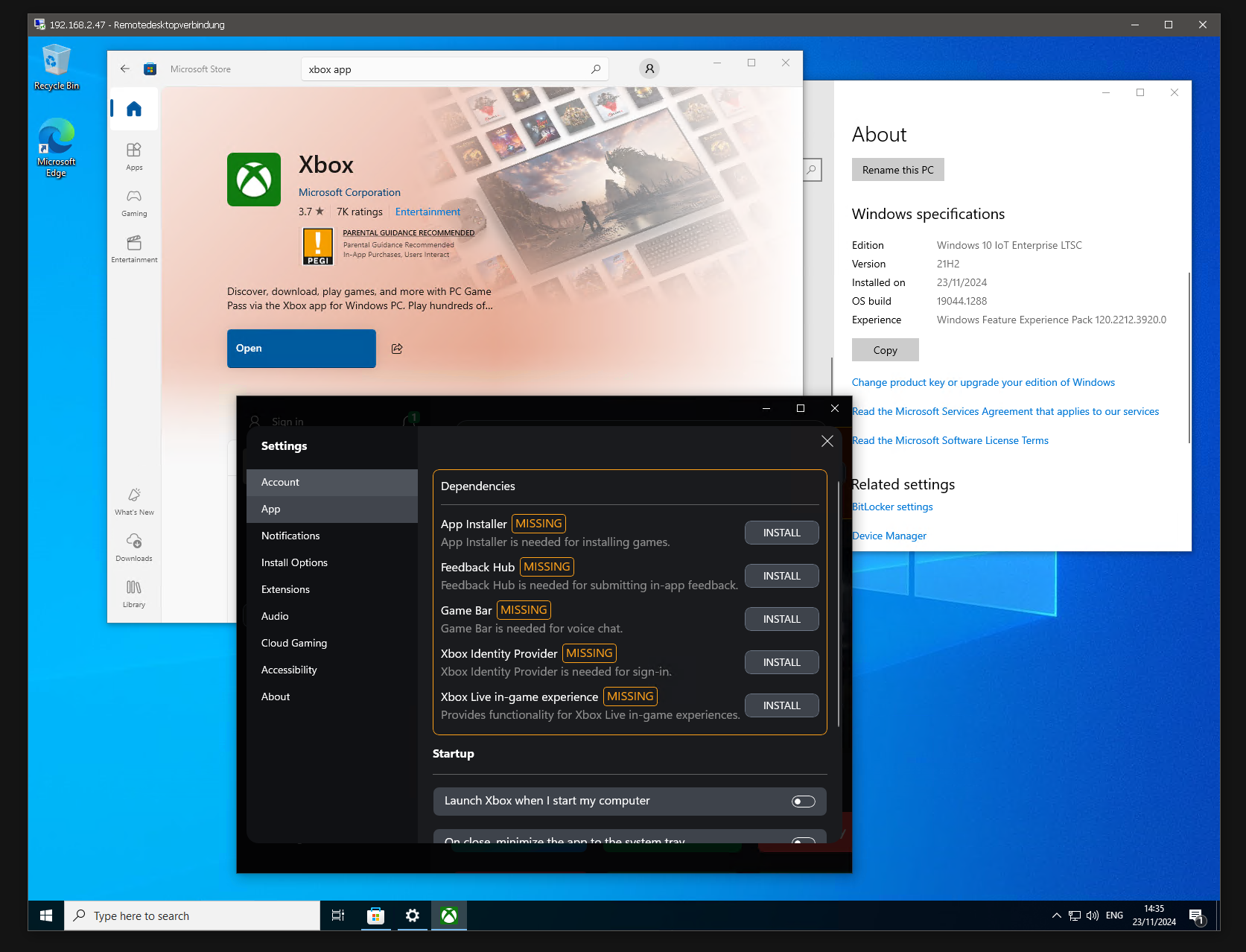Image resolution: width=1246 pixels, height=952 pixels.
Task: Go back in Microsoft Store
Action: coord(124,69)
